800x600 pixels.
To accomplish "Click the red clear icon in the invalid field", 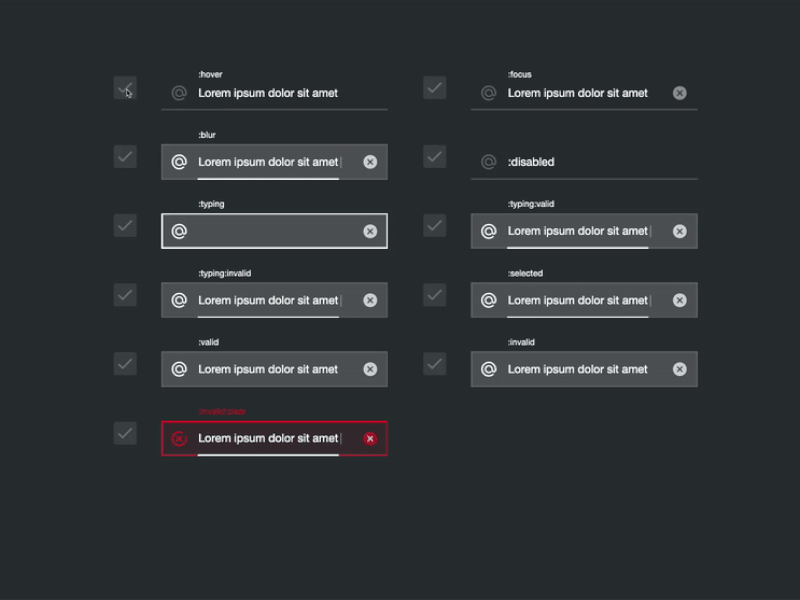I will click(370, 439).
